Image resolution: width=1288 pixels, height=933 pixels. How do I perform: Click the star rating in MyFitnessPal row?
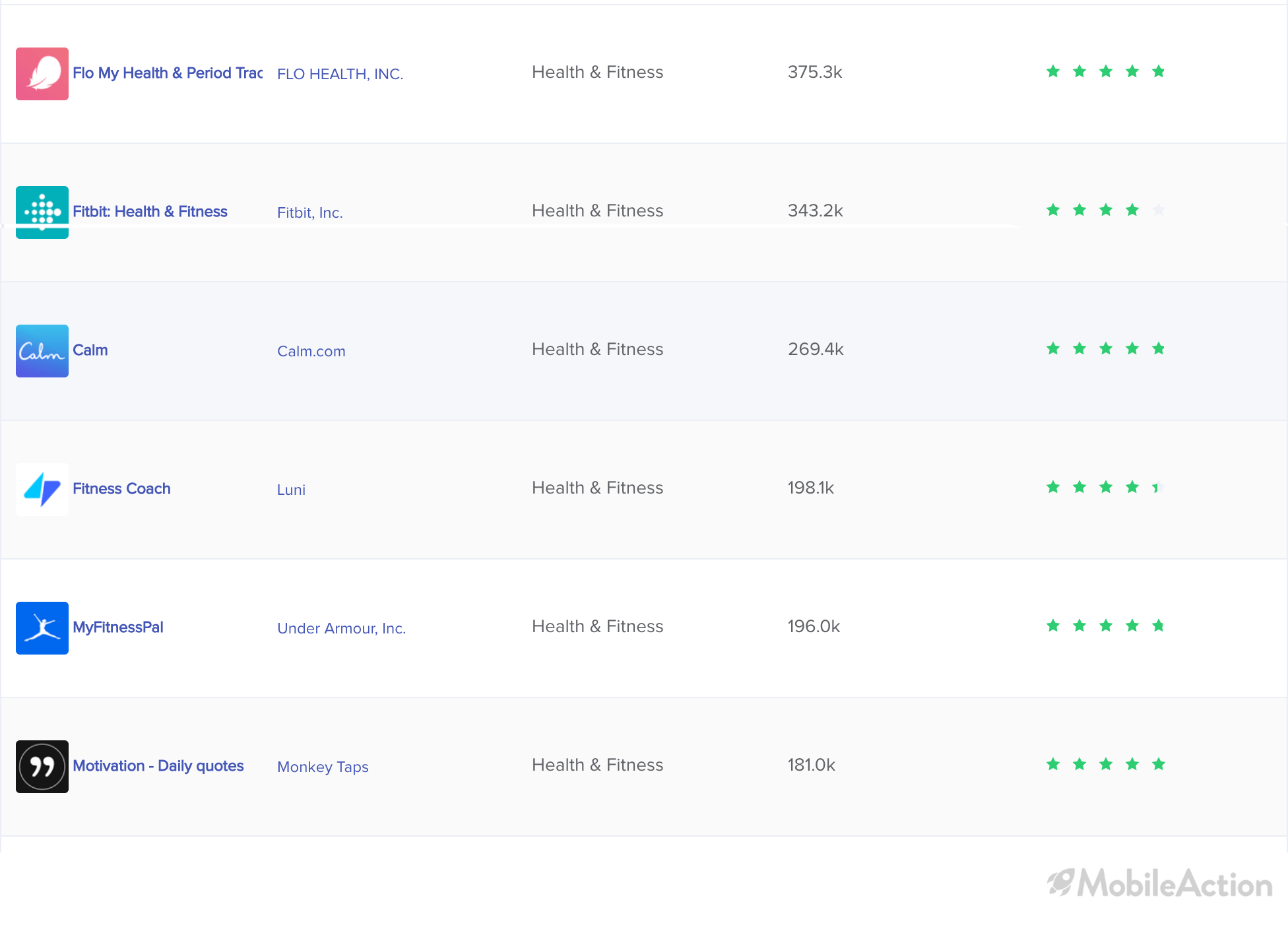click(x=1106, y=626)
